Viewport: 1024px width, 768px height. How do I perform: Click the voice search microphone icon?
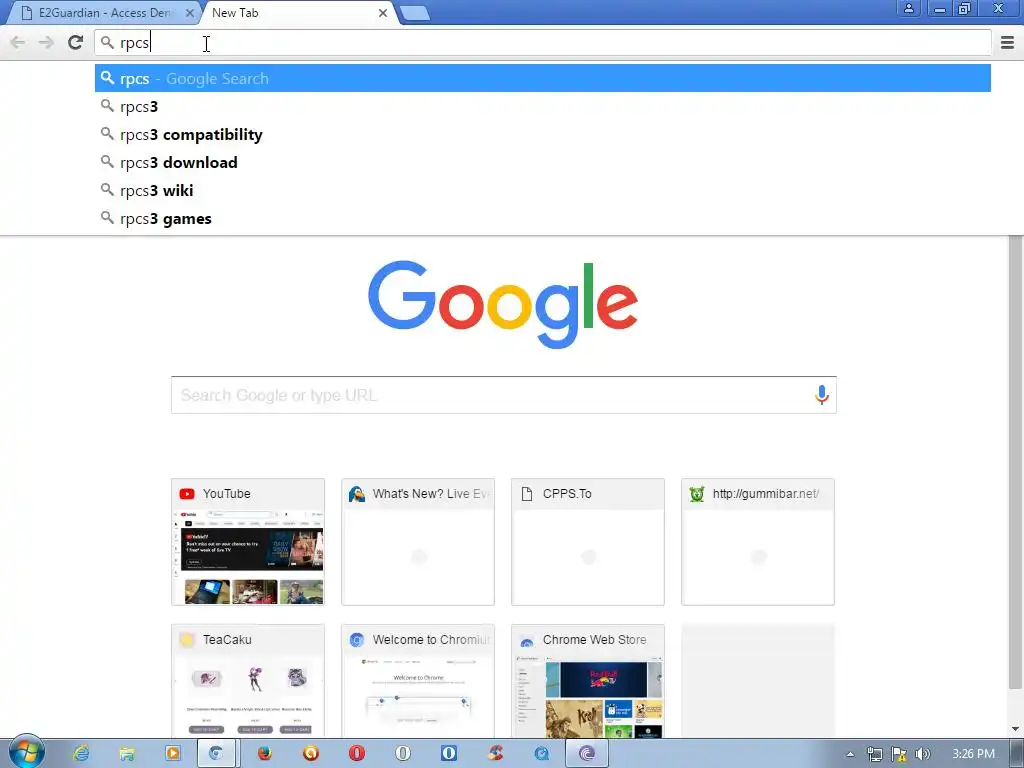click(822, 395)
